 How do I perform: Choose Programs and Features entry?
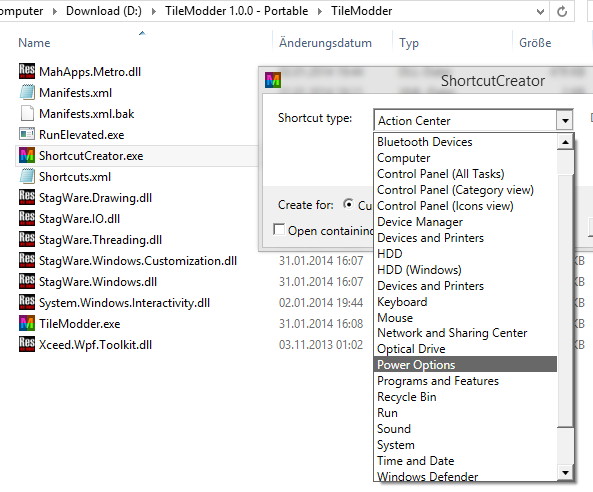point(465,381)
